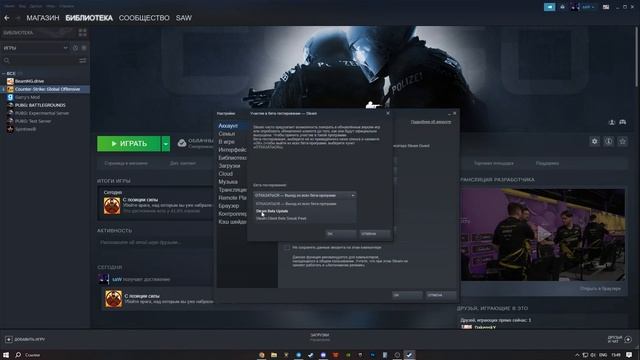640x360 pixels.
Task: Play the developer broadcast video
Action: [543, 234]
